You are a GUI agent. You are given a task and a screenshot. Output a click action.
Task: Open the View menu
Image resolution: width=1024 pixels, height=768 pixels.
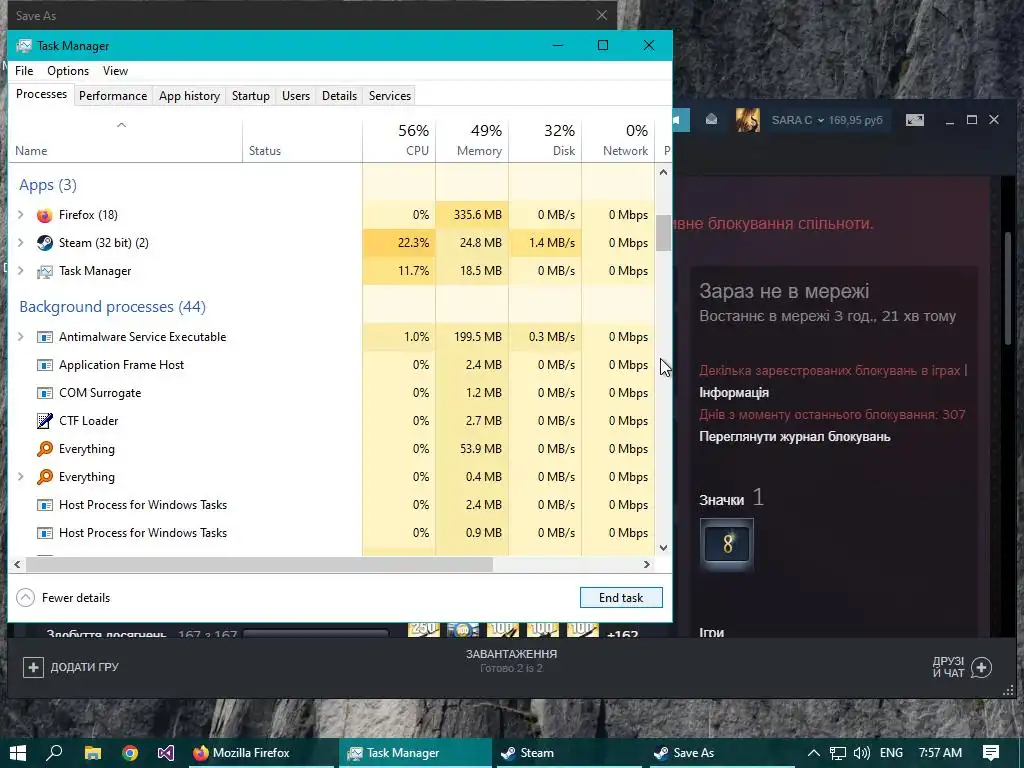[x=115, y=71]
